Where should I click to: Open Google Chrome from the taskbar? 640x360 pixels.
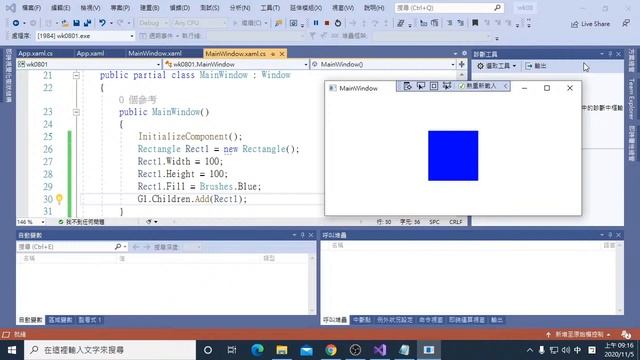[331, 350]
